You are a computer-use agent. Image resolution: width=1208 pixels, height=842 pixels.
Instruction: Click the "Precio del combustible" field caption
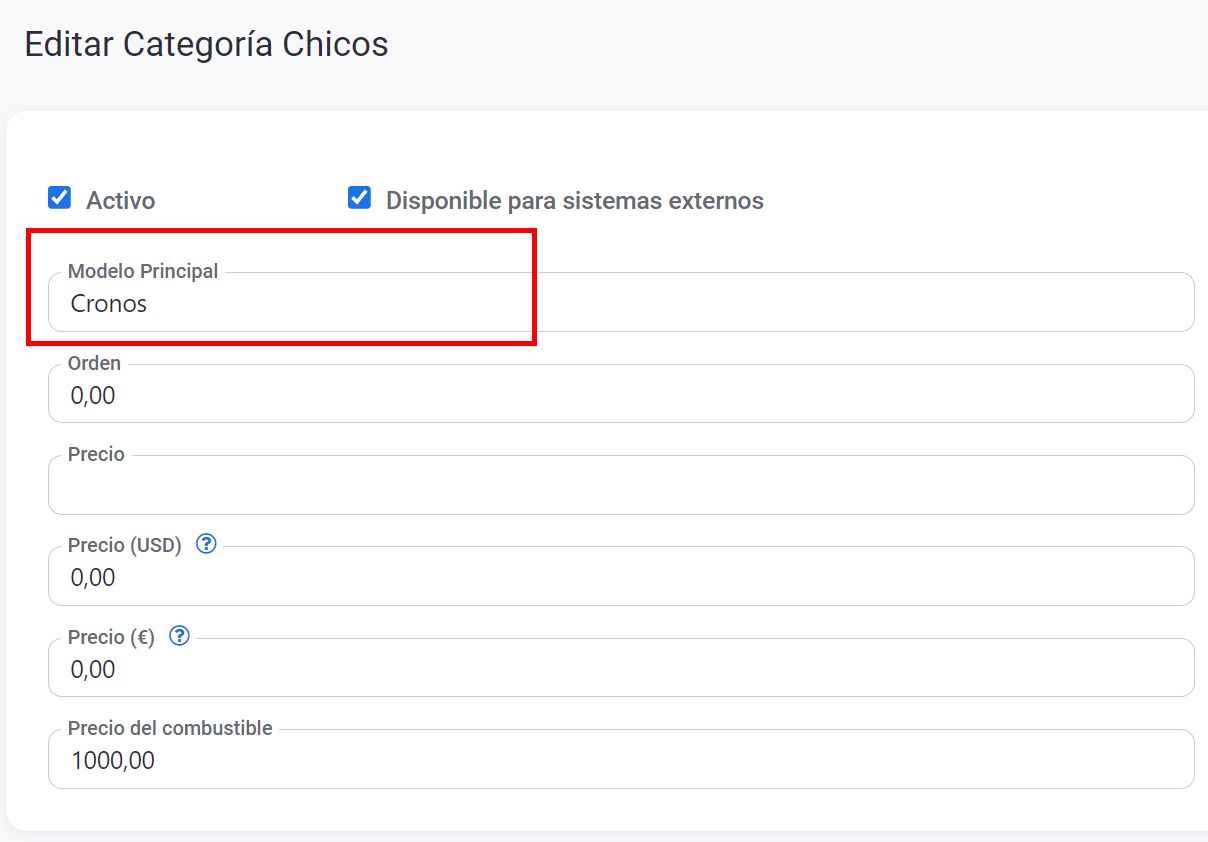[170, 728]
